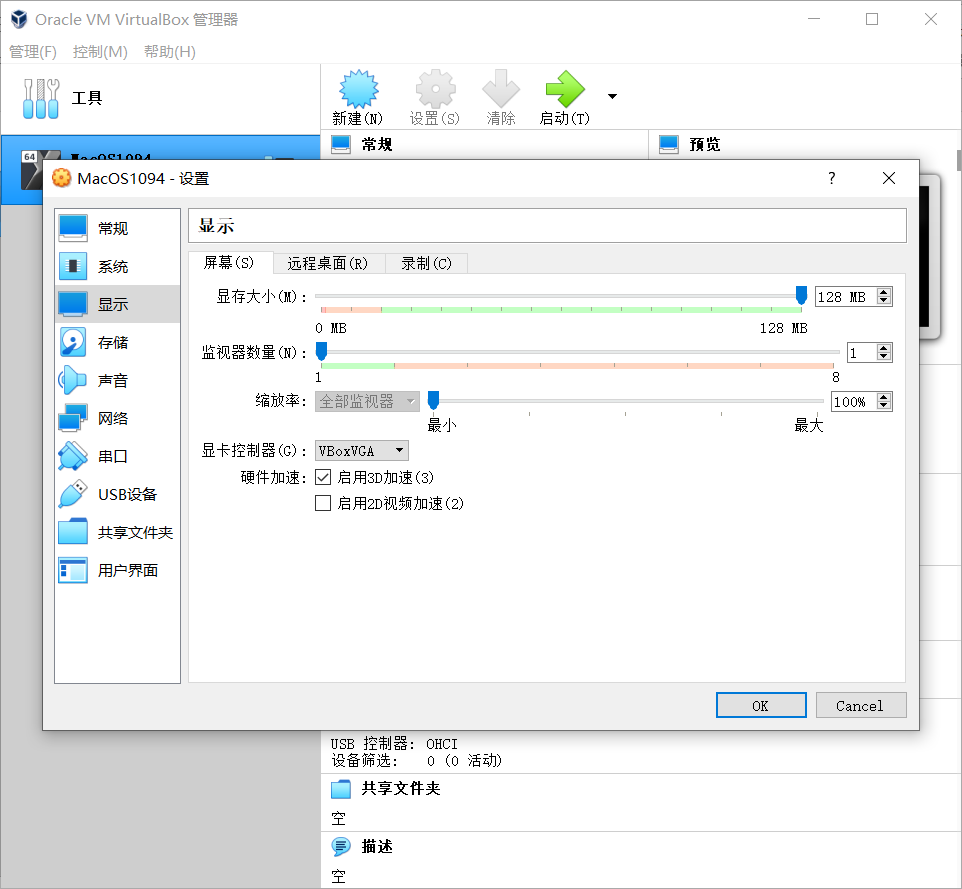Open the 帮助 menu
The width and height of the screenshot is (962, 889).
(x=169, y=52)
